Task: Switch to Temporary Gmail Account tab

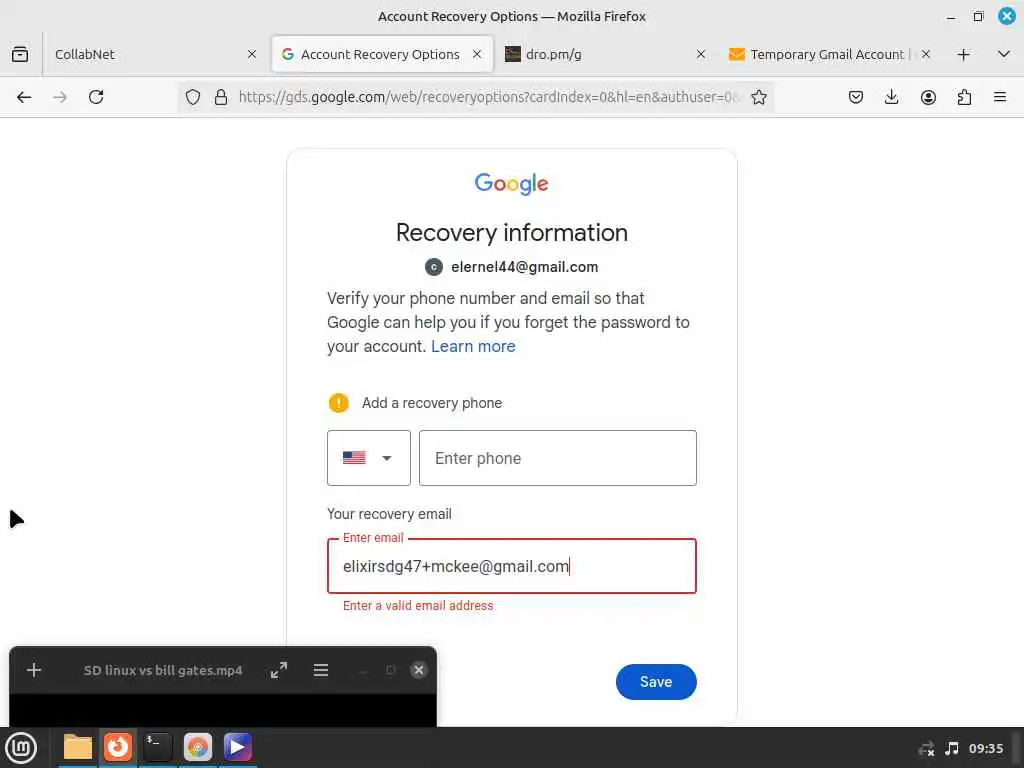Action: 829,54
